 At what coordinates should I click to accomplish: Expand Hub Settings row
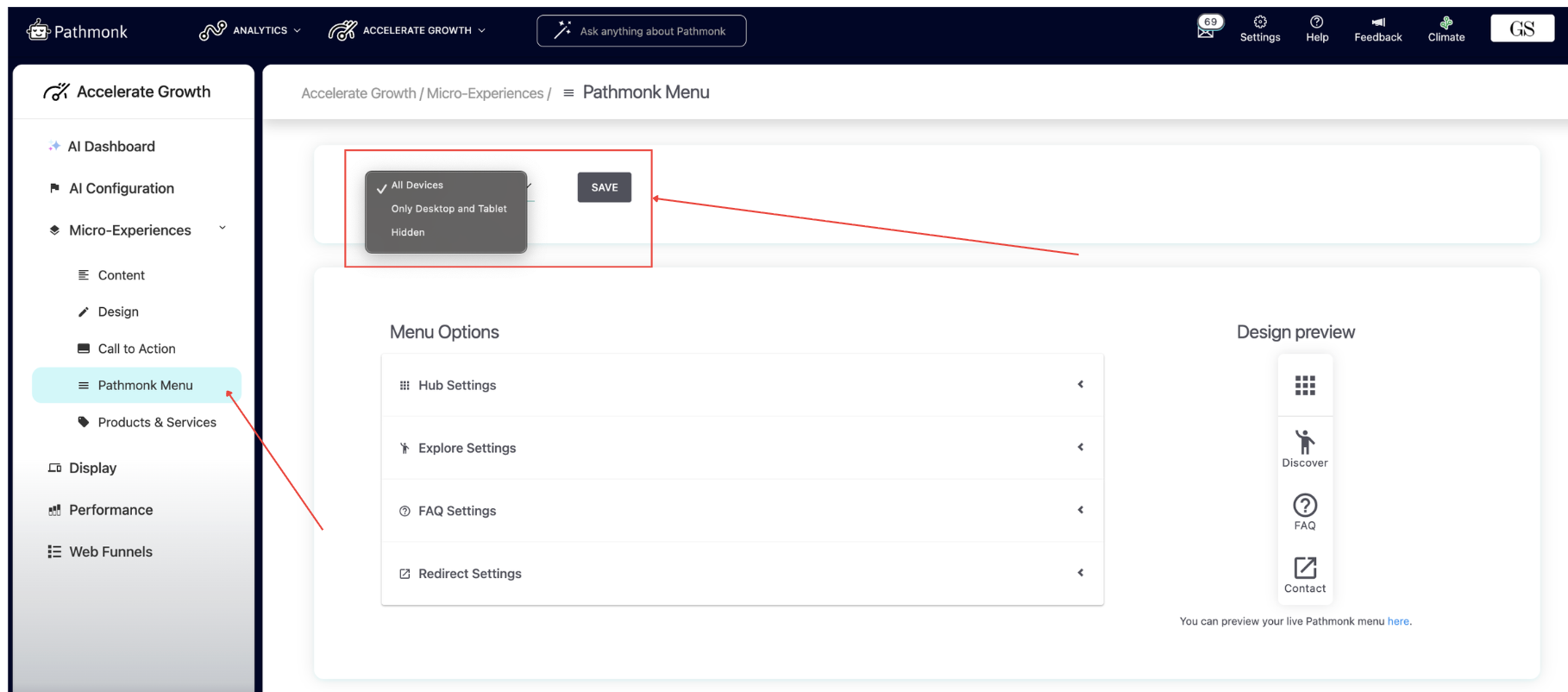point(743,385)
